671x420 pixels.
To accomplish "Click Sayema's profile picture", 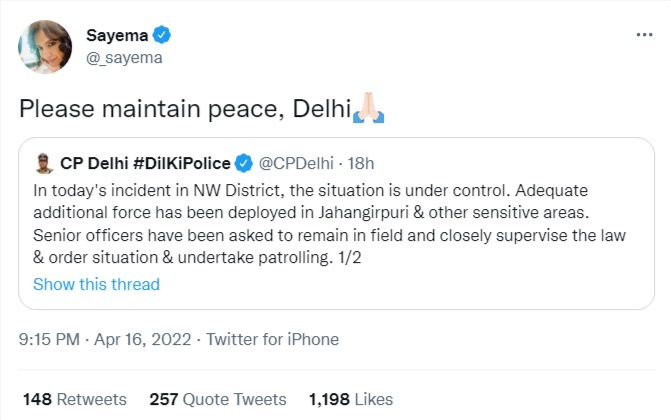I will pyautogui.click(x=45, y=47).
